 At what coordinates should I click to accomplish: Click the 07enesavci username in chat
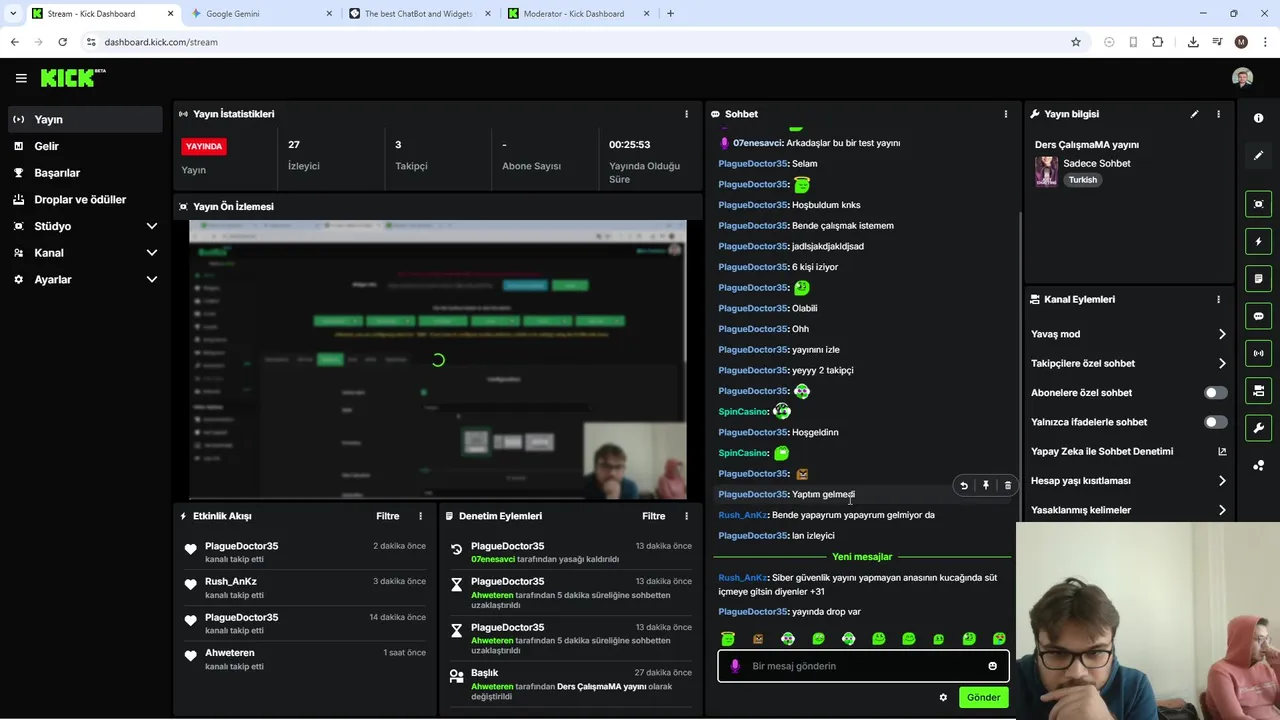coord(759,143)
